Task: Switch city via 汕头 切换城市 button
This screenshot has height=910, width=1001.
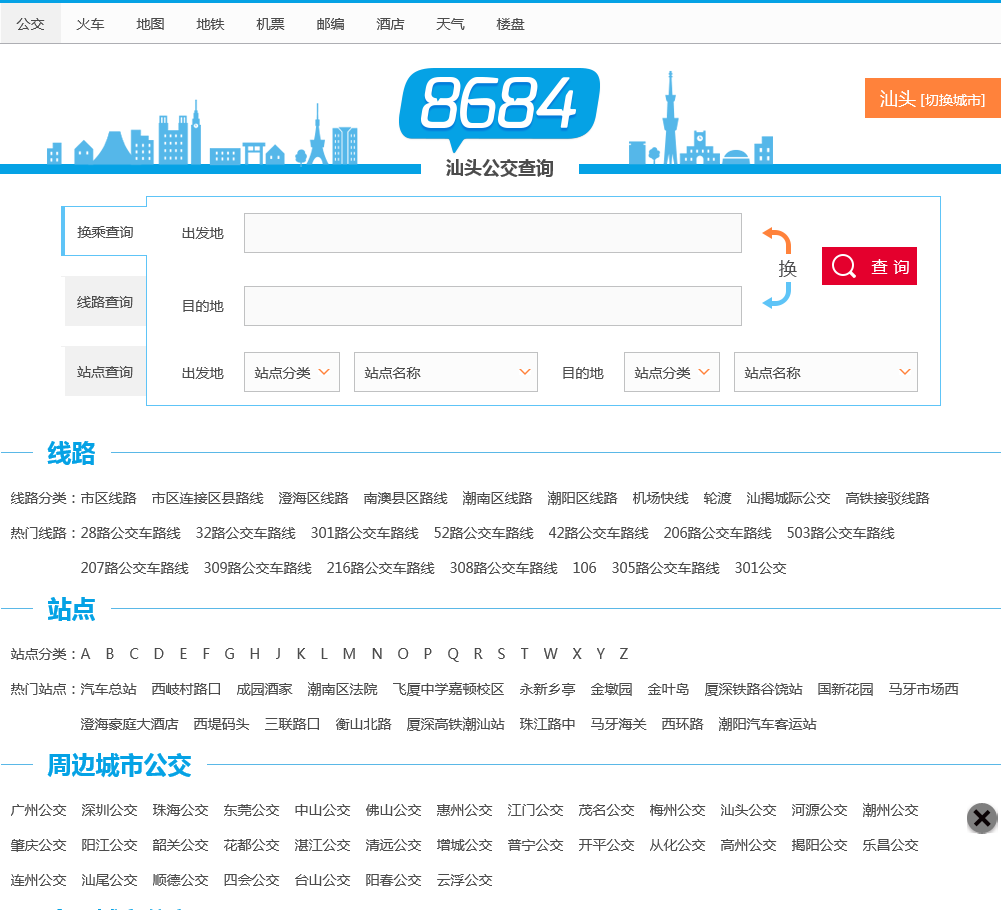Action: 933,98
